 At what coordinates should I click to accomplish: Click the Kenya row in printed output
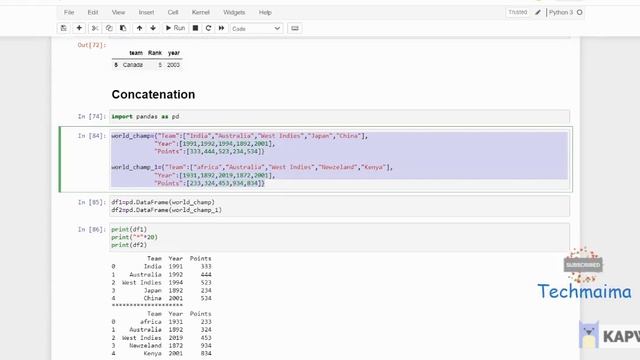[162, 353]
